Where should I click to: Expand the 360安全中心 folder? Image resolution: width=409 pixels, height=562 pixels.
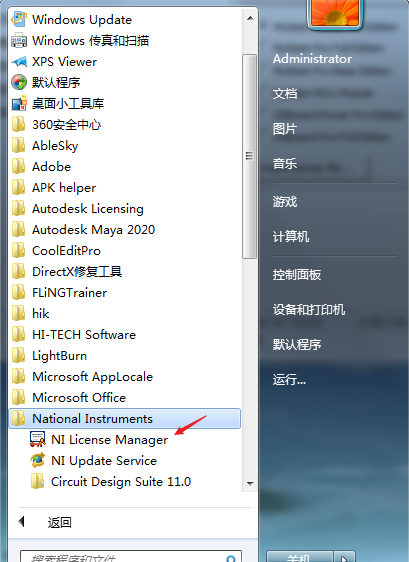coord(57,125)
